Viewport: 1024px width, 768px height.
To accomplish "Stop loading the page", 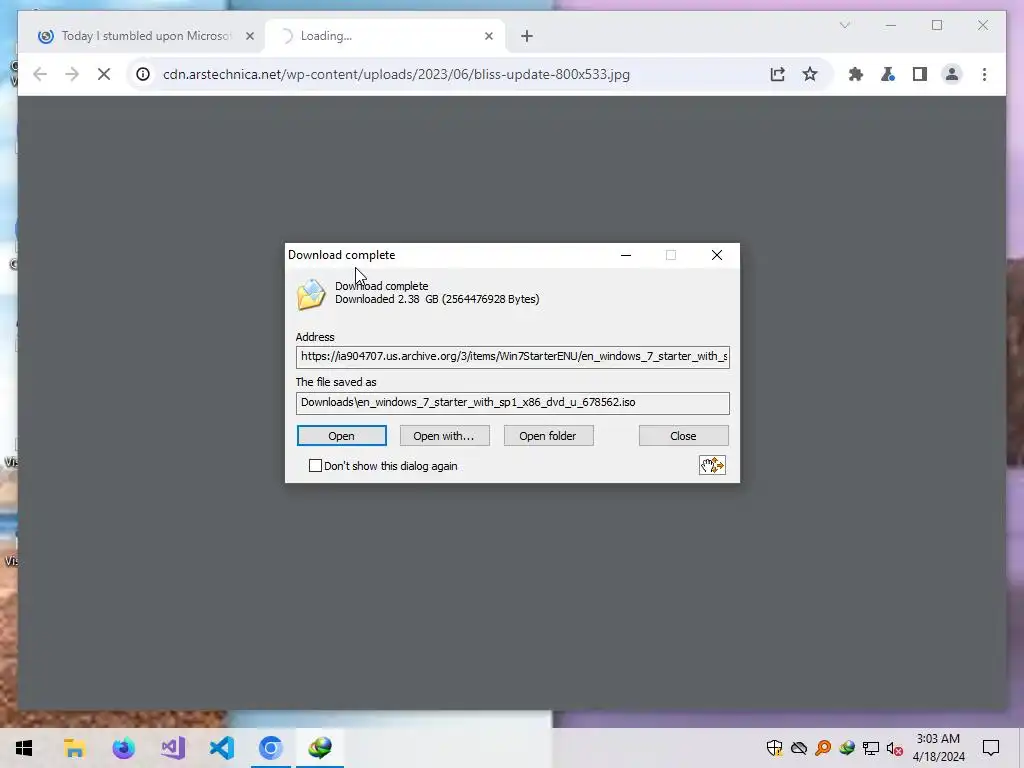I will click(x=104, y=74).
